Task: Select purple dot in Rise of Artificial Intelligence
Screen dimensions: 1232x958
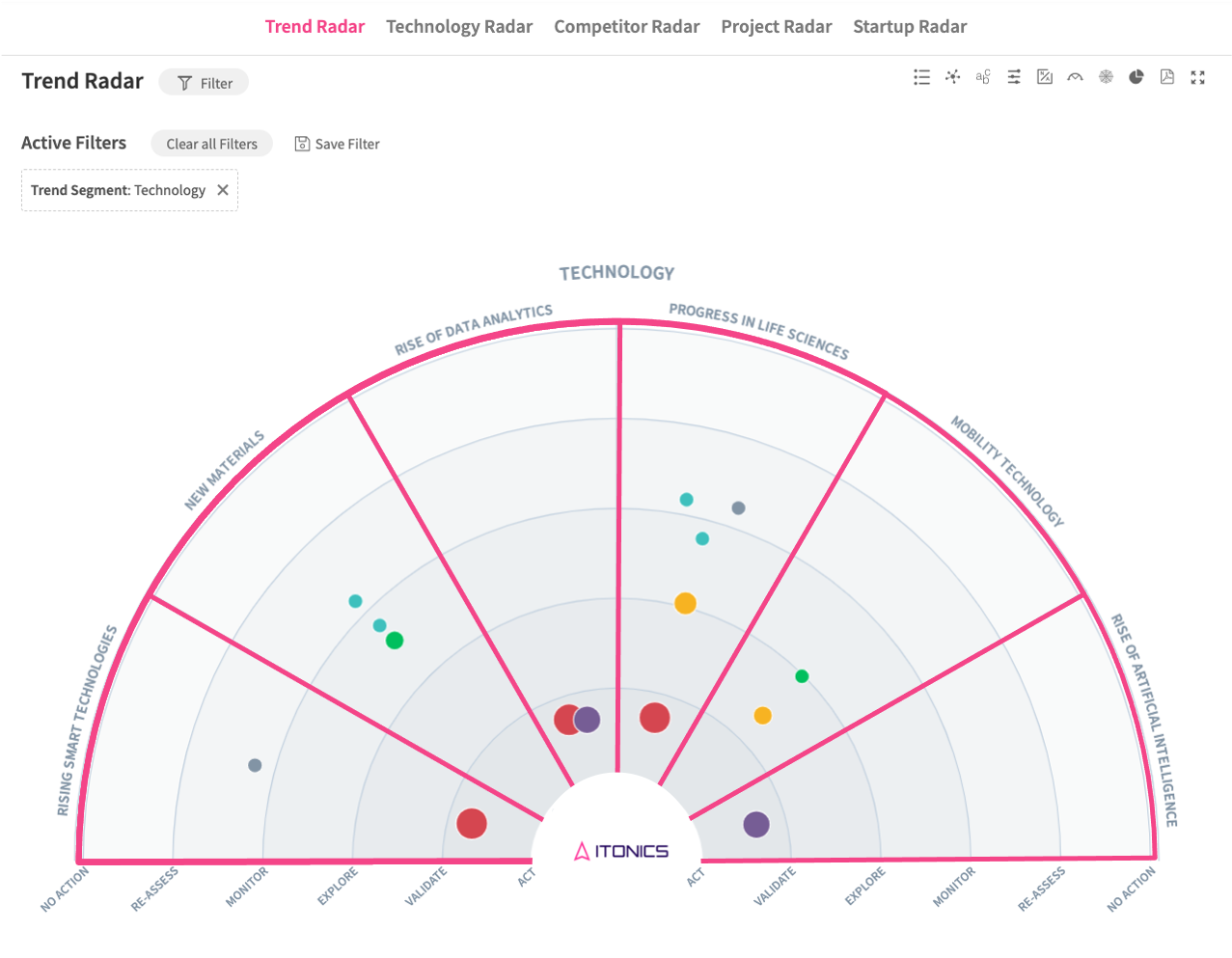Action: (x=756, y=824)
